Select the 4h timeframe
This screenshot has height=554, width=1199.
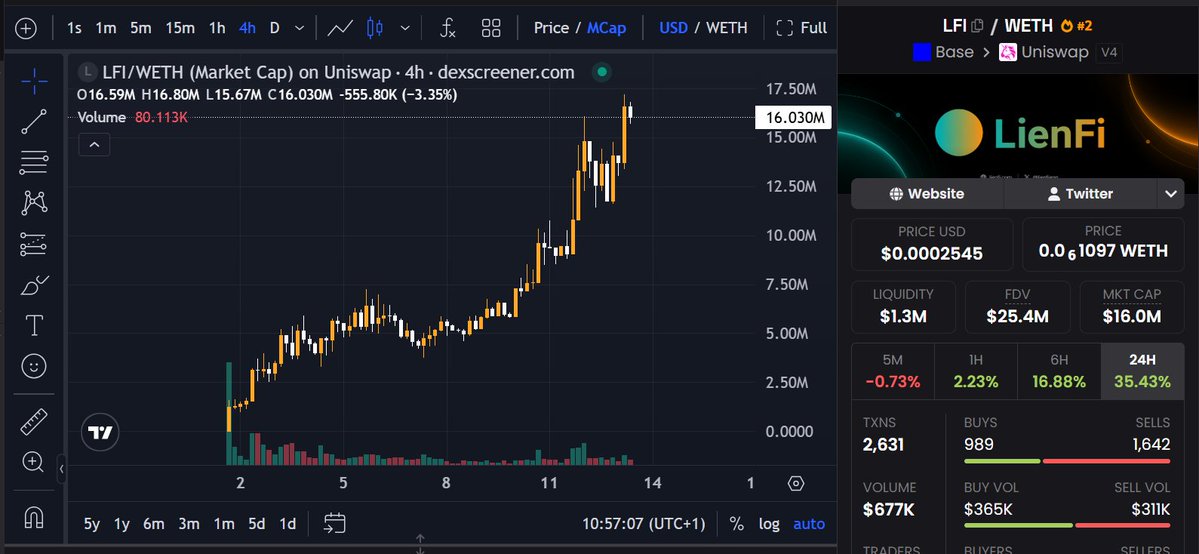pyautogui.click(x=248, y=28)
